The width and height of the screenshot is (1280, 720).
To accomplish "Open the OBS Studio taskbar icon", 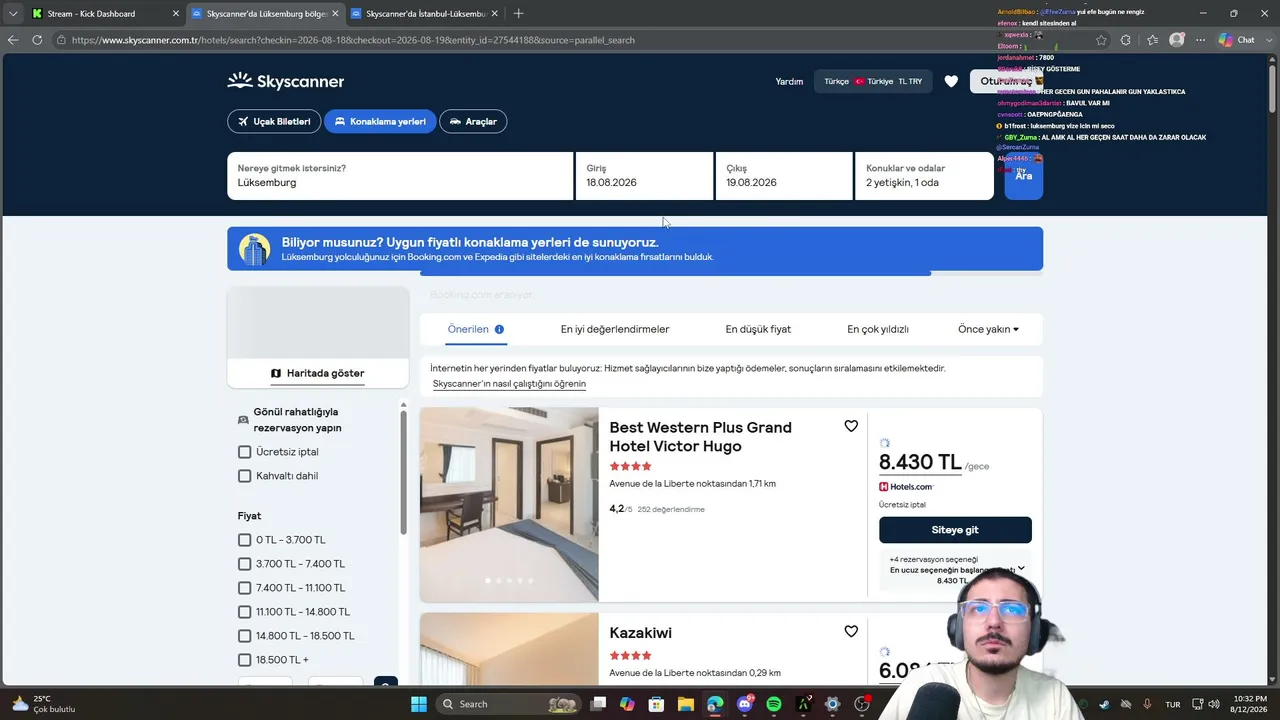I will (x=862, y=704).
